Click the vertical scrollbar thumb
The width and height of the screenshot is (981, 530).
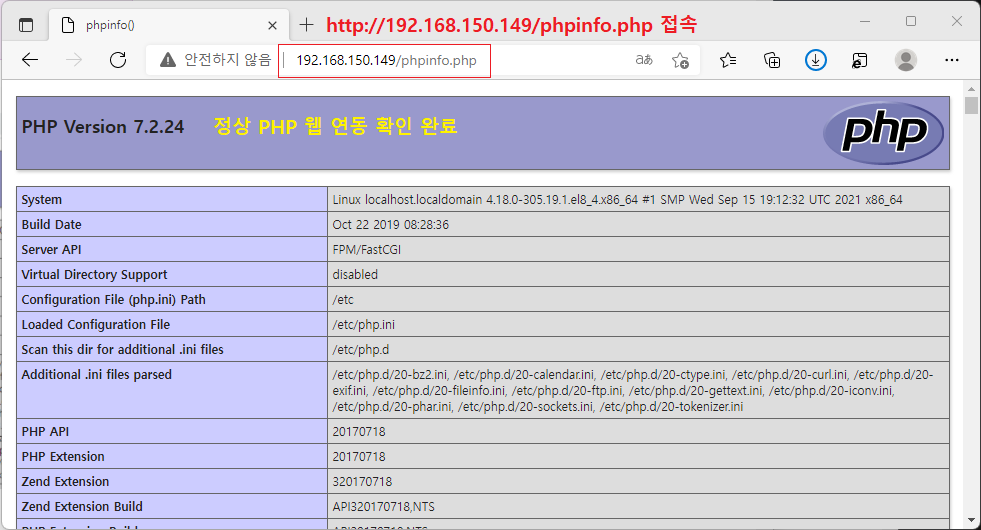(971, 105)
